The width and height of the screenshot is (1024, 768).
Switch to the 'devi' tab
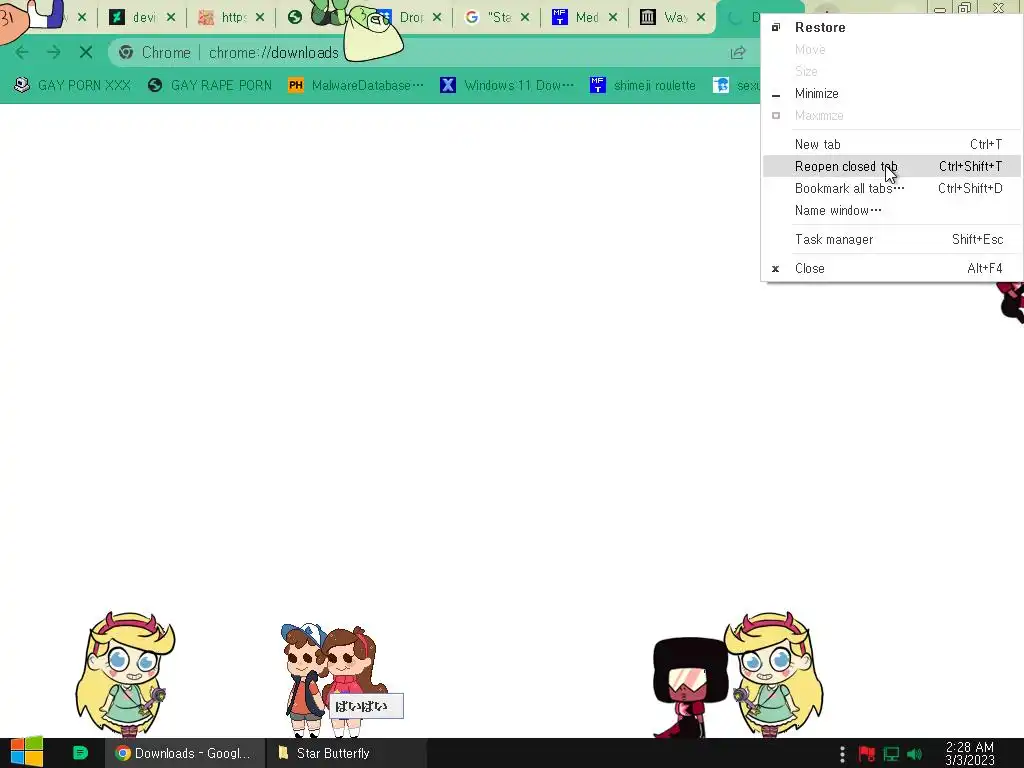point(134,18)
